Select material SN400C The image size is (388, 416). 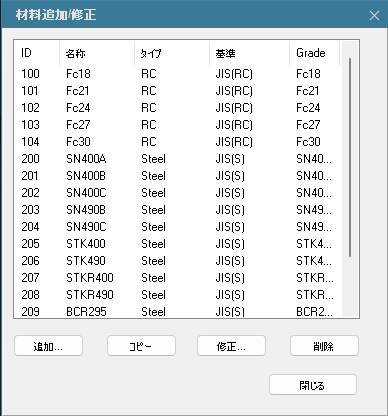point(86,193)
